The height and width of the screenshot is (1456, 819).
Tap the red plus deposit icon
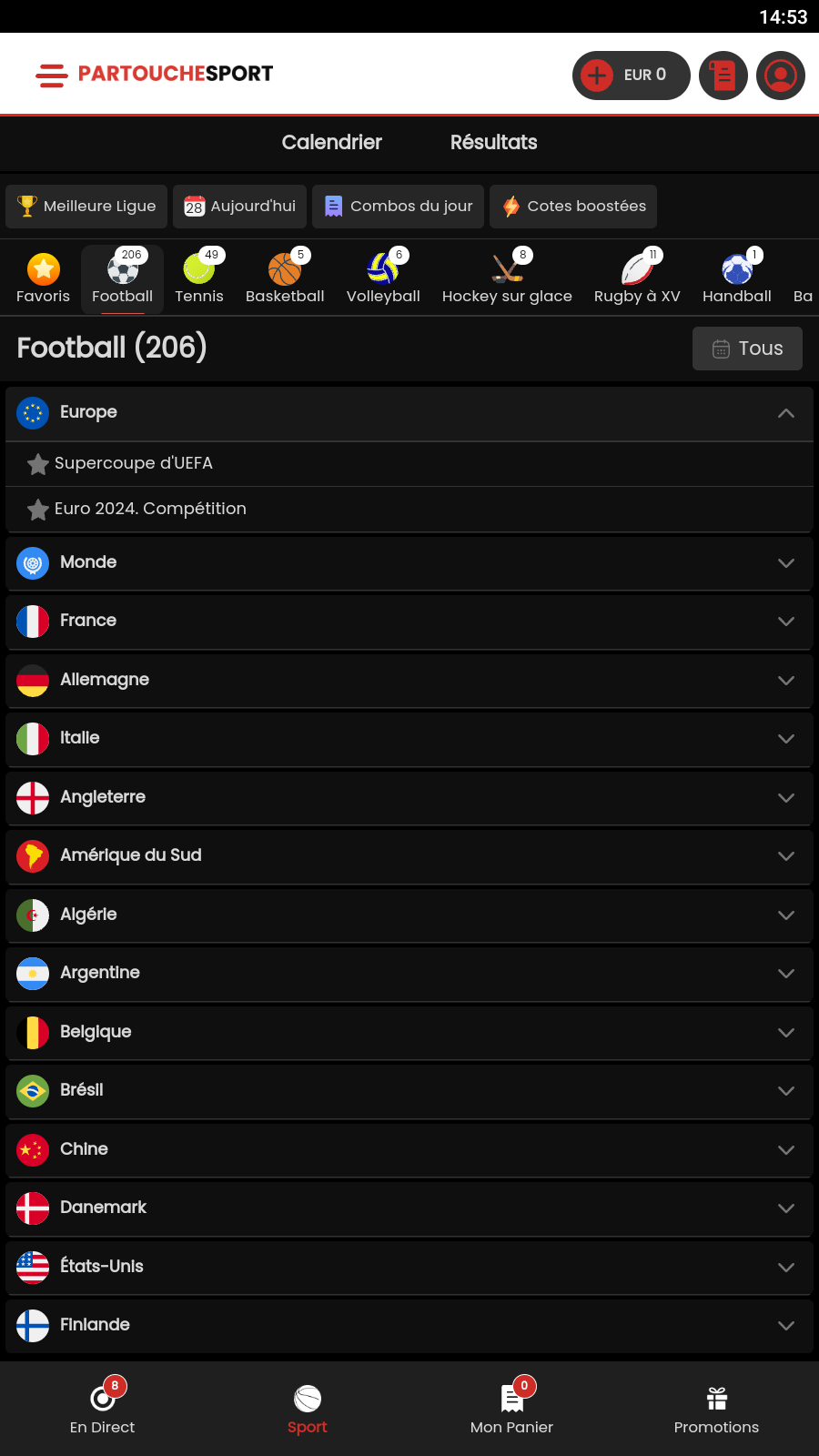click(597, 75)
